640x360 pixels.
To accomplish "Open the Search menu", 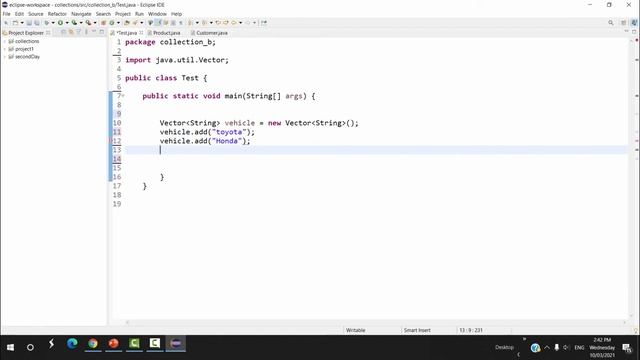I will click(x=103, y=14).
